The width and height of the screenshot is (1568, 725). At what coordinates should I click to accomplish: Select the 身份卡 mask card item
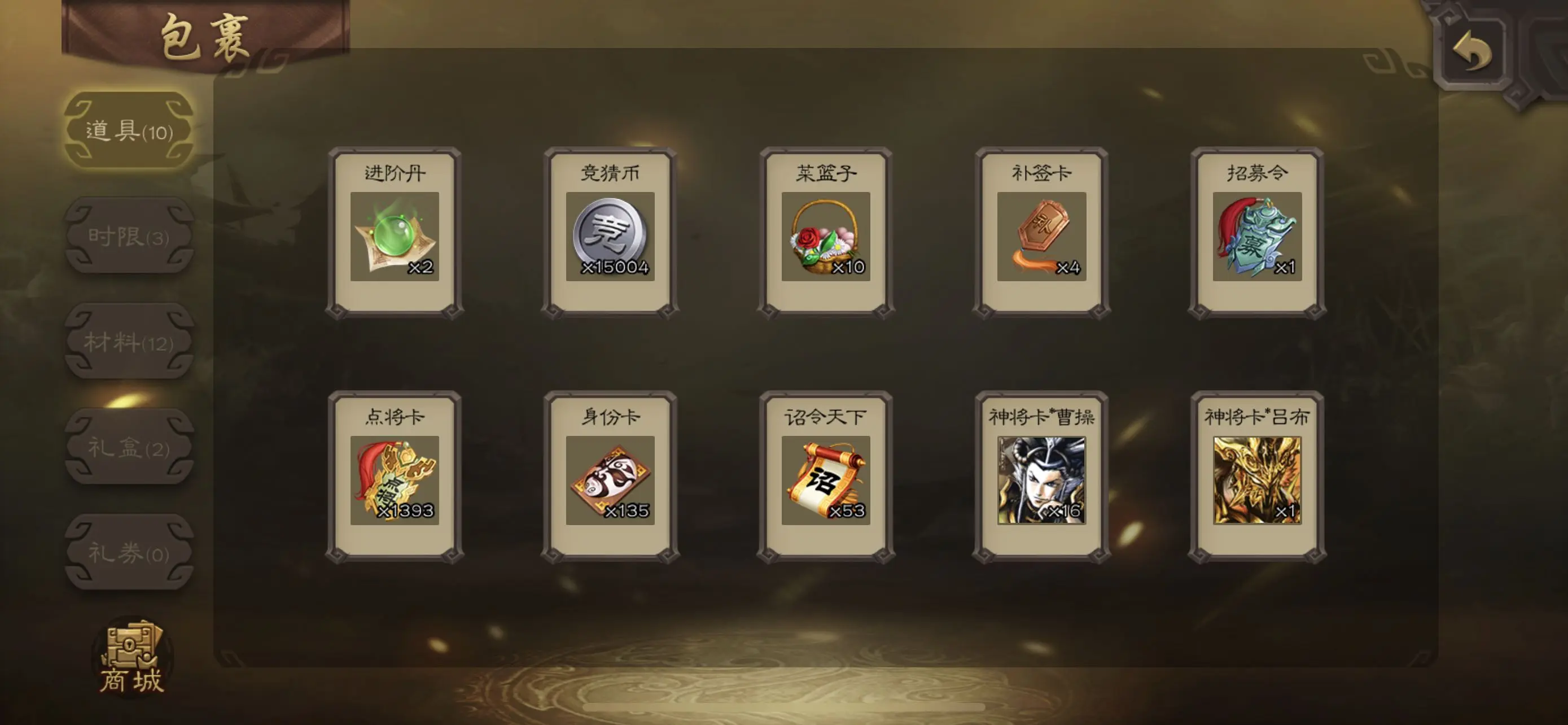tap(610, 480)
